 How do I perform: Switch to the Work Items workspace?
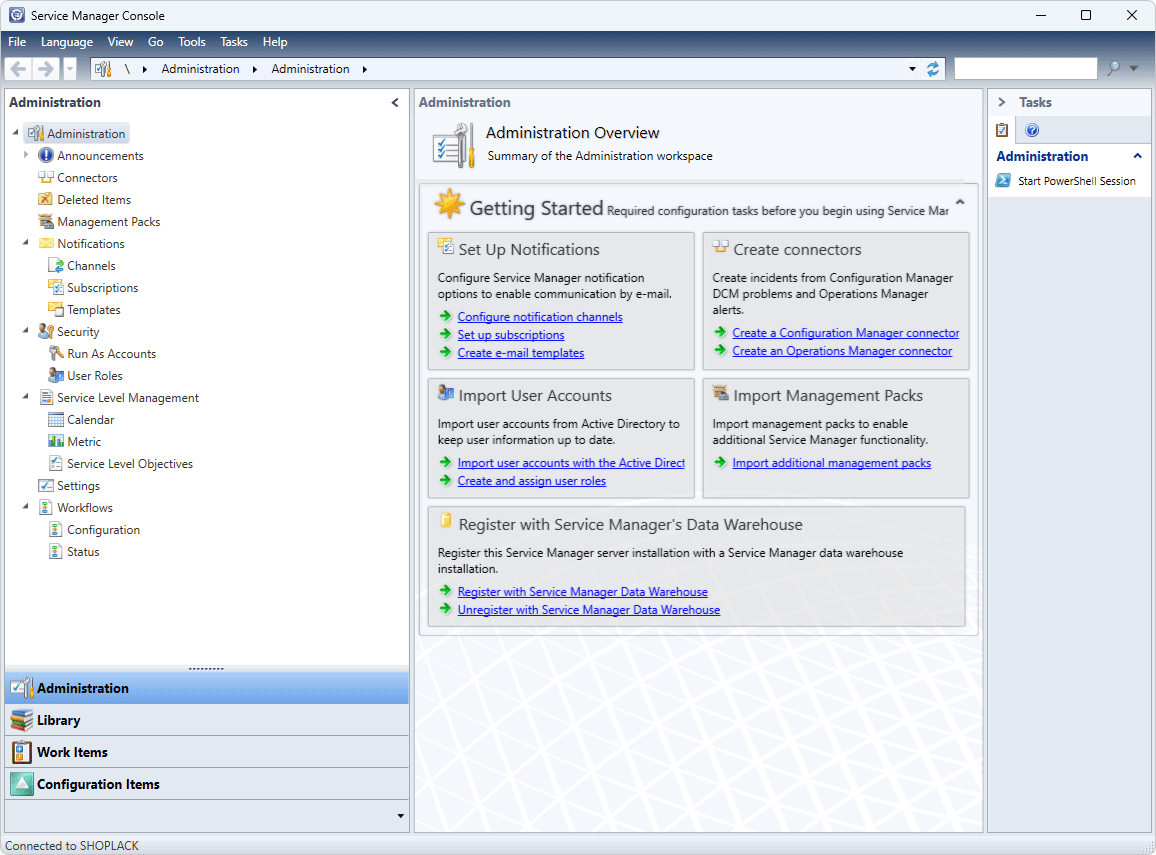[207, 752]
